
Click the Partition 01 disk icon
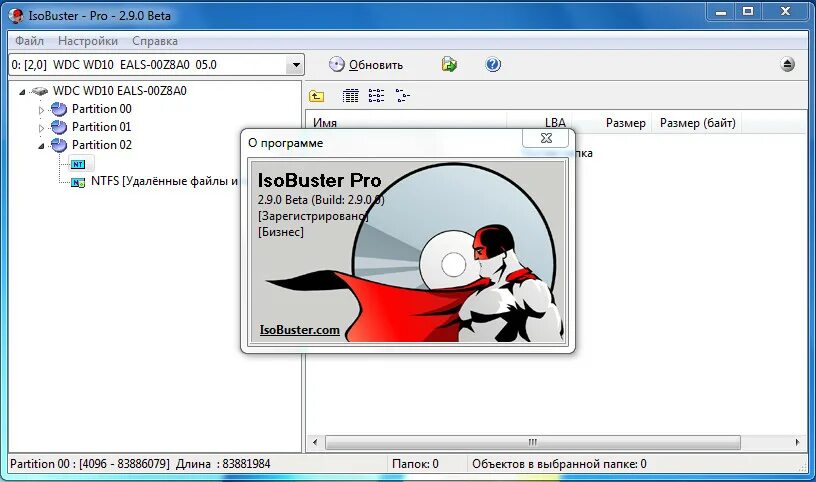[x=59, y=127]
